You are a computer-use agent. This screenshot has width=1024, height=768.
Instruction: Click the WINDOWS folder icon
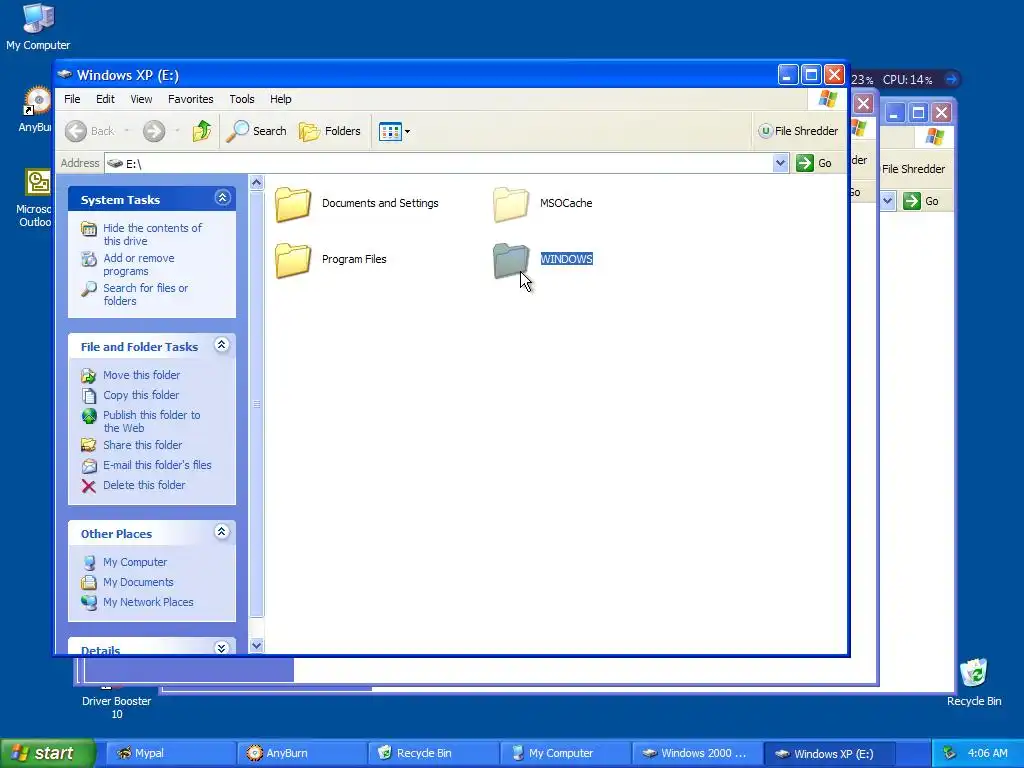coord(511,261)
